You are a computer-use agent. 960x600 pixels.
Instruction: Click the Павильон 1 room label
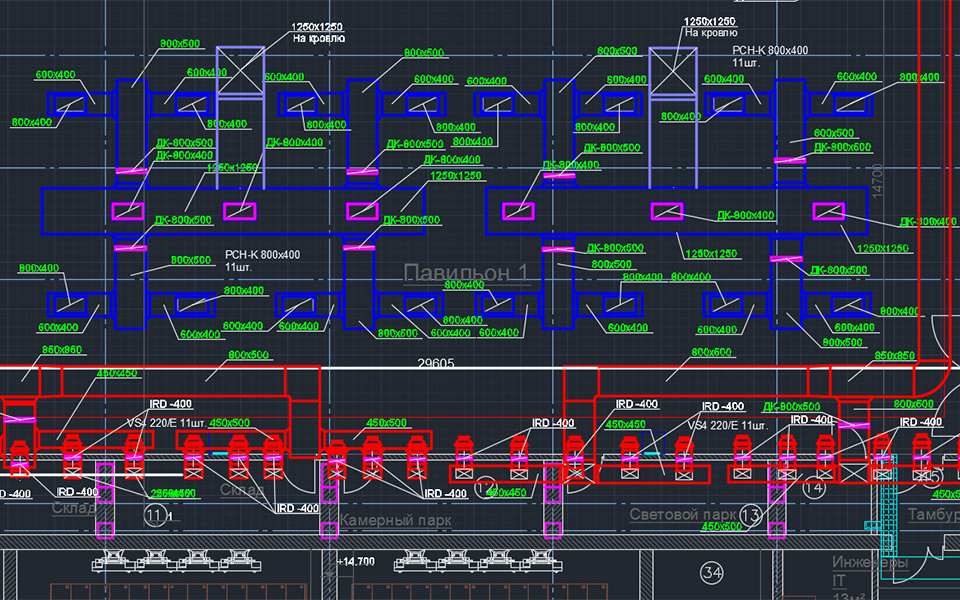[x=465, y=273]
